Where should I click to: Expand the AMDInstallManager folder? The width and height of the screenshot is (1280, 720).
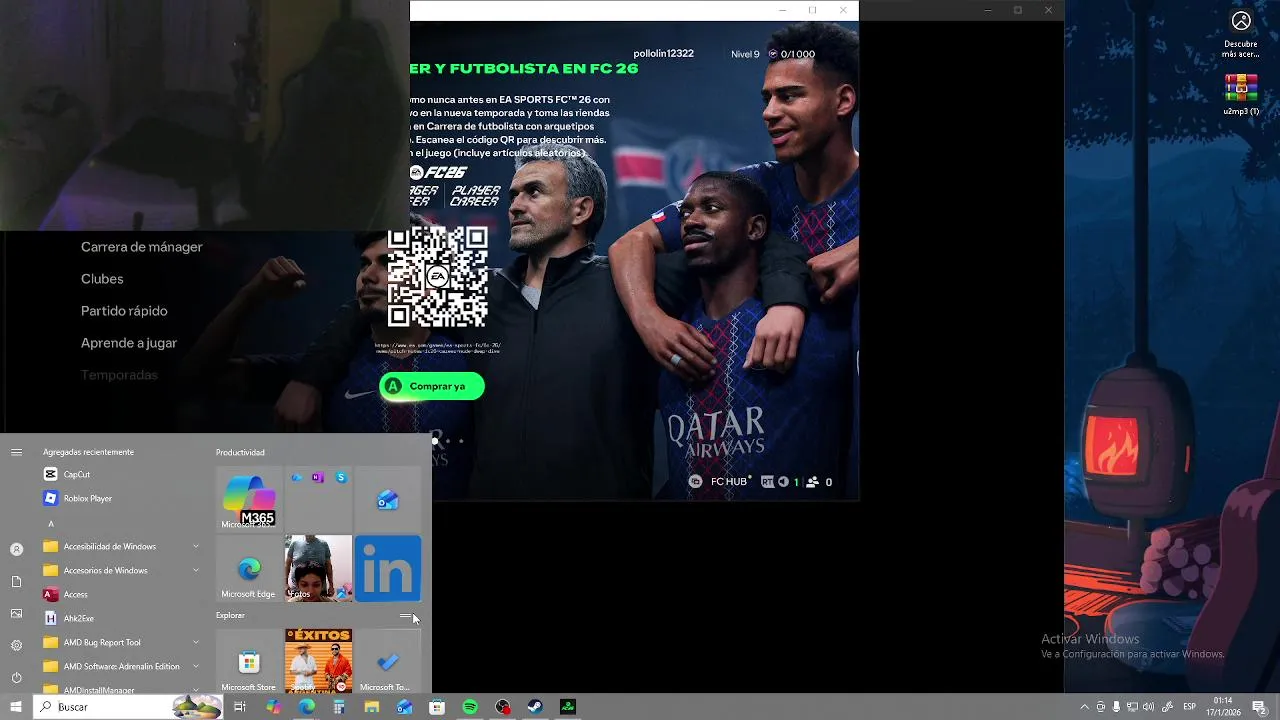(120, 689)
